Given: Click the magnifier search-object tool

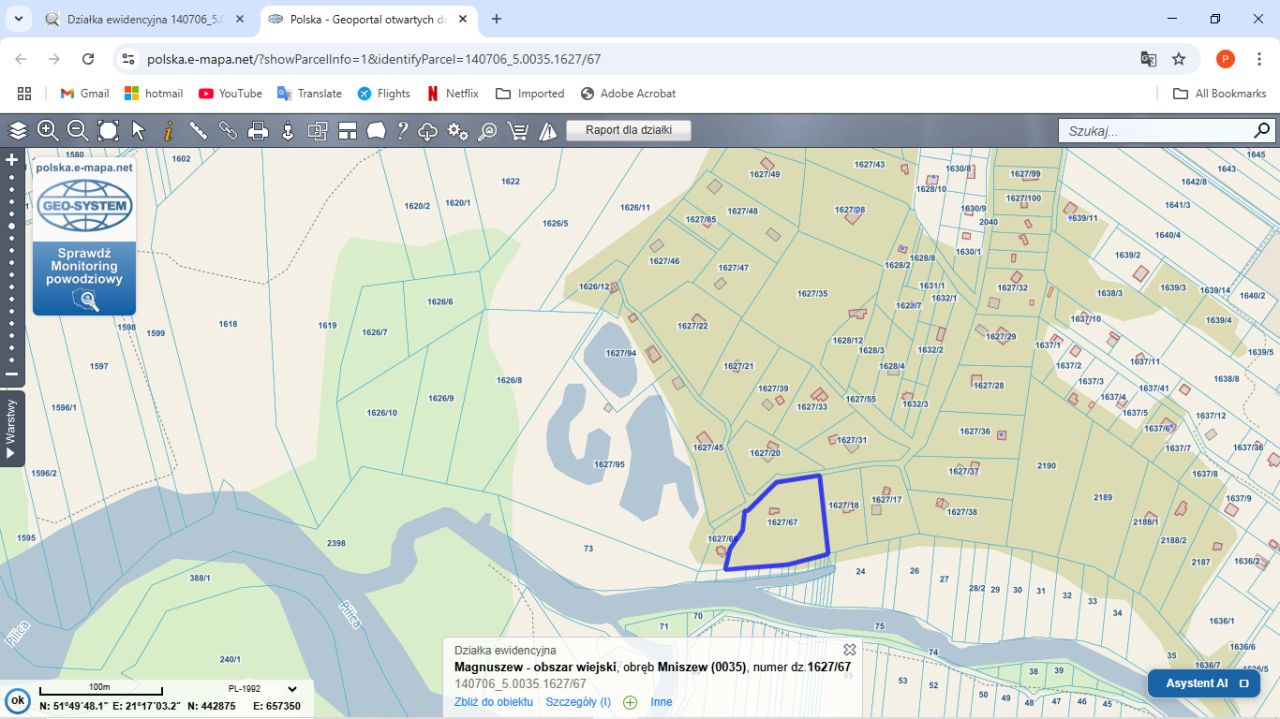Looking at the screenshot, I should [487, 131].
